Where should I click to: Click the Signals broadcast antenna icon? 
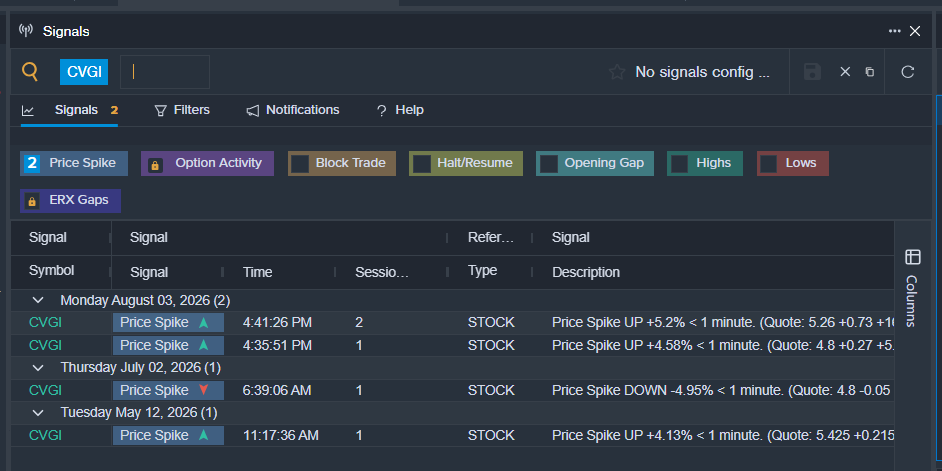26,30
